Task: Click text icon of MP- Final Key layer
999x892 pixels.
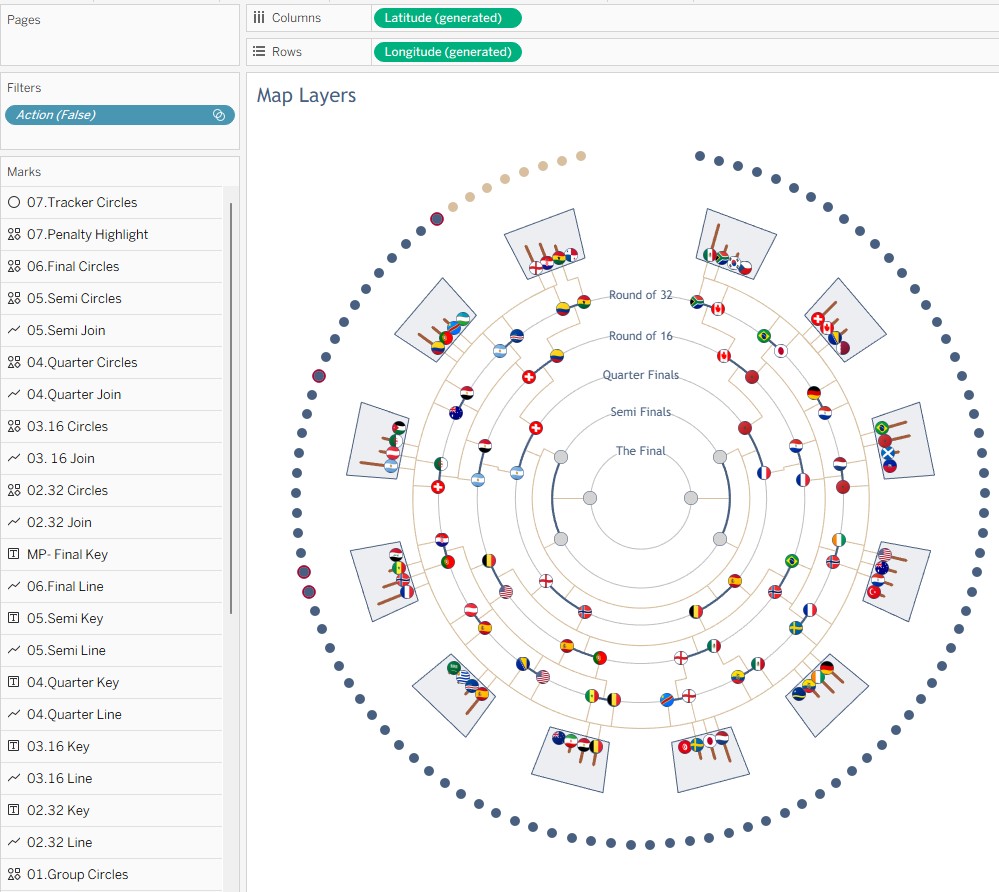Action: coord(14,554)
